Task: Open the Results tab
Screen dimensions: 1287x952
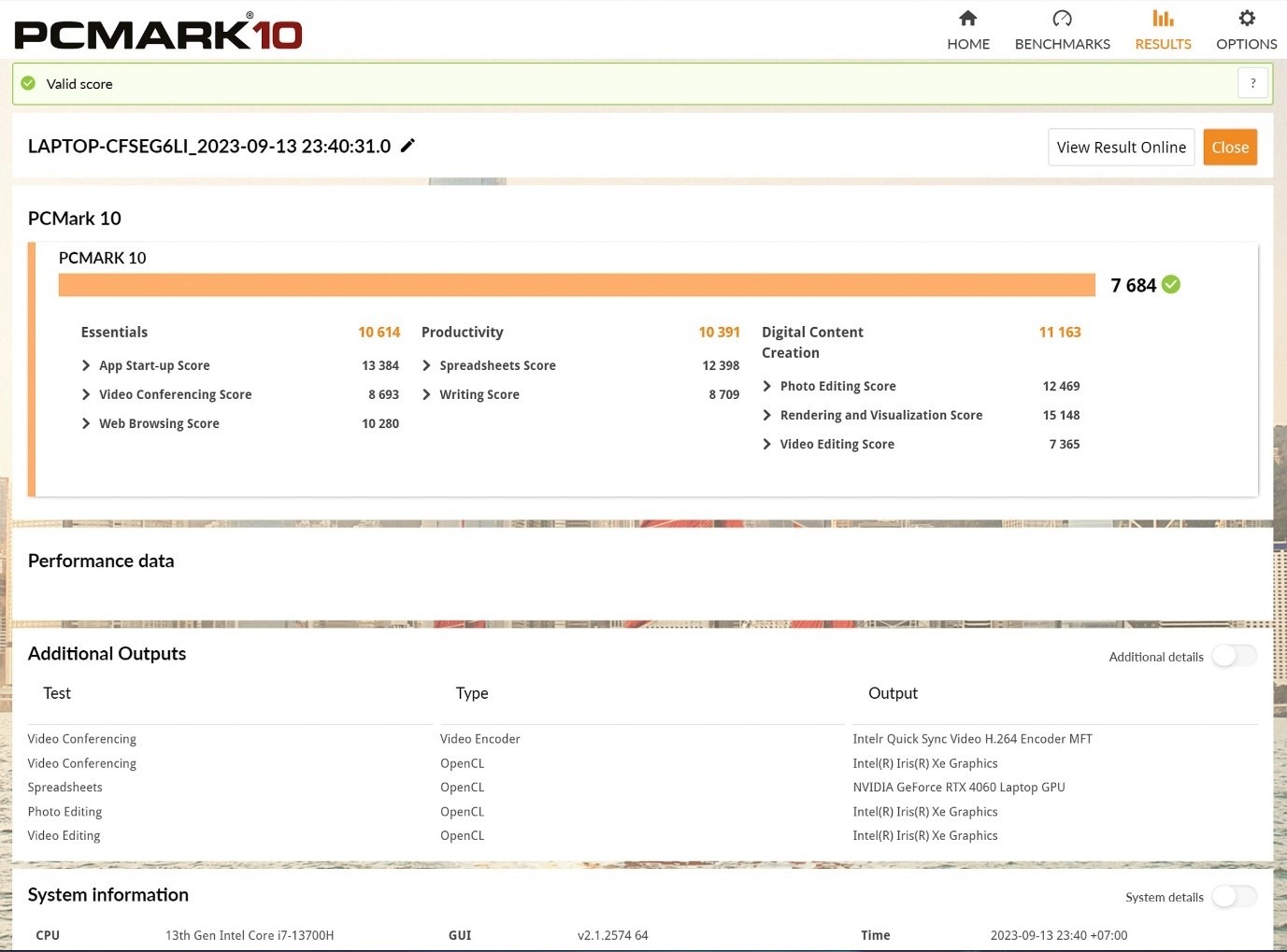Action: (1163, 31)
